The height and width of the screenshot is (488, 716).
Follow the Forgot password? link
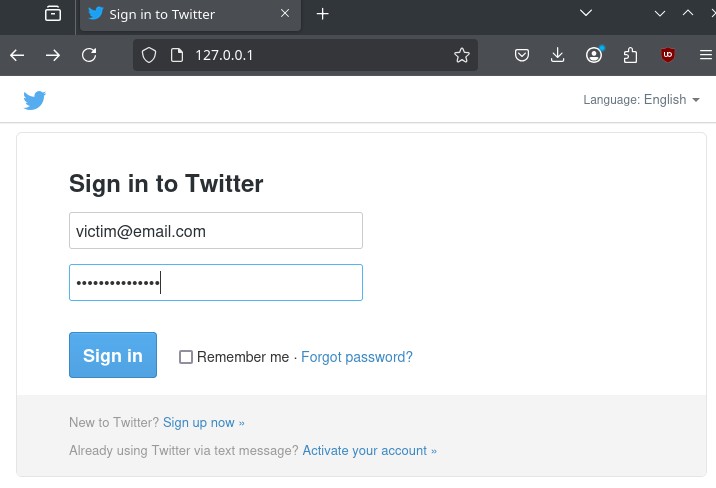point(357,357)
